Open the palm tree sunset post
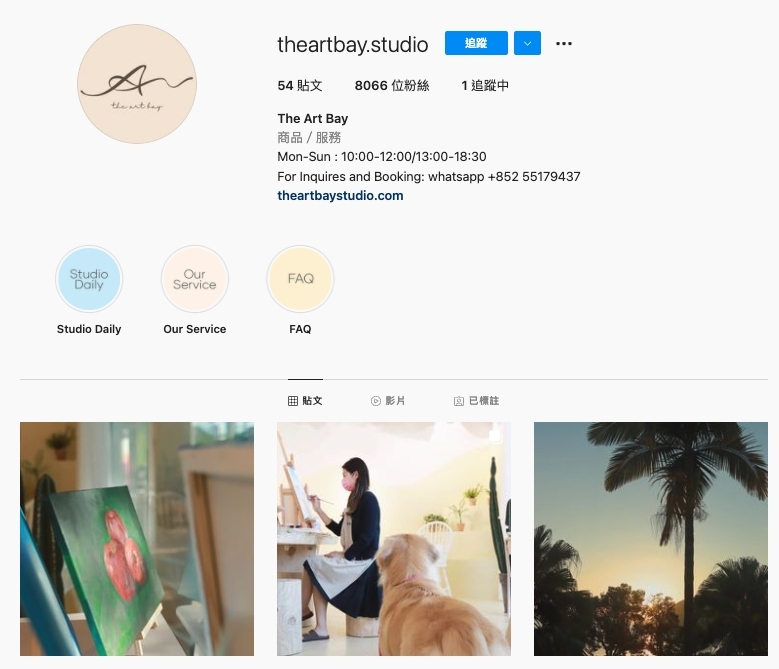 tap(651, 539)
